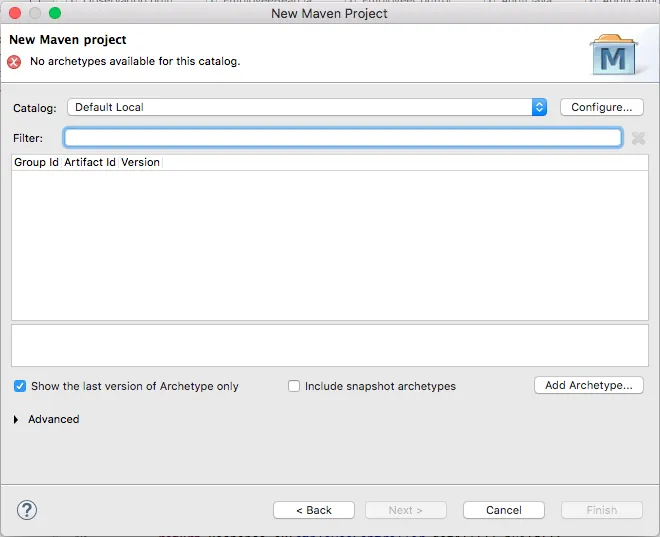Click the 'No archetypes available for this catalog.' message
This screenshot has width=660, height=537.
click(135, 61)
